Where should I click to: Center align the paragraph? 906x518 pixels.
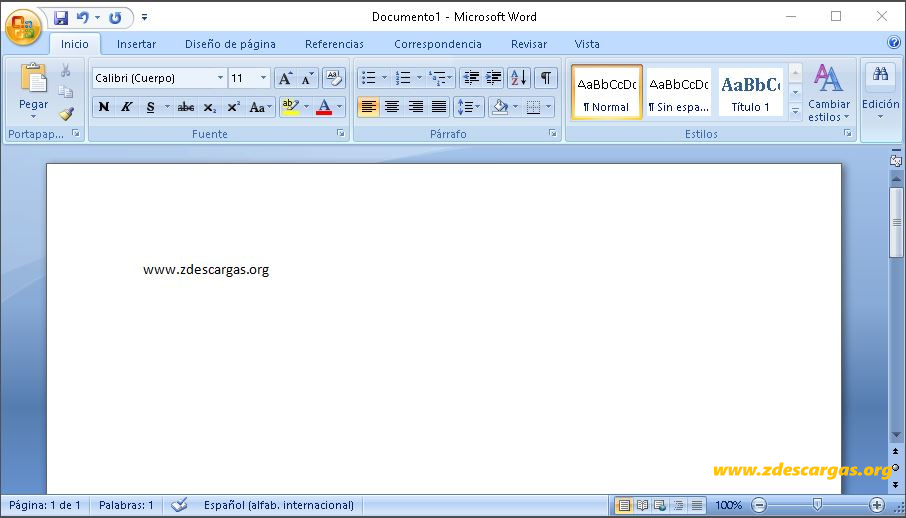click(392, 107)
